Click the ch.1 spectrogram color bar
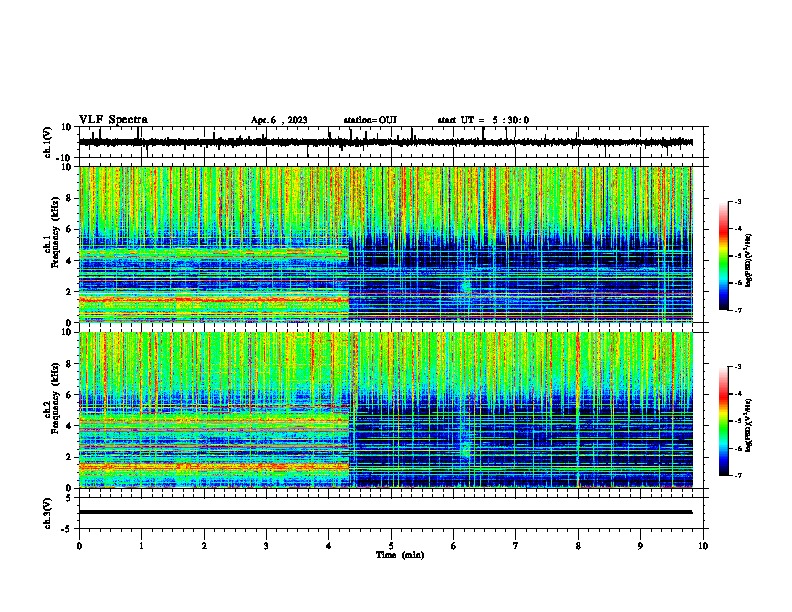Viewport: 792px width, 612px height. (x=723, y=256)
